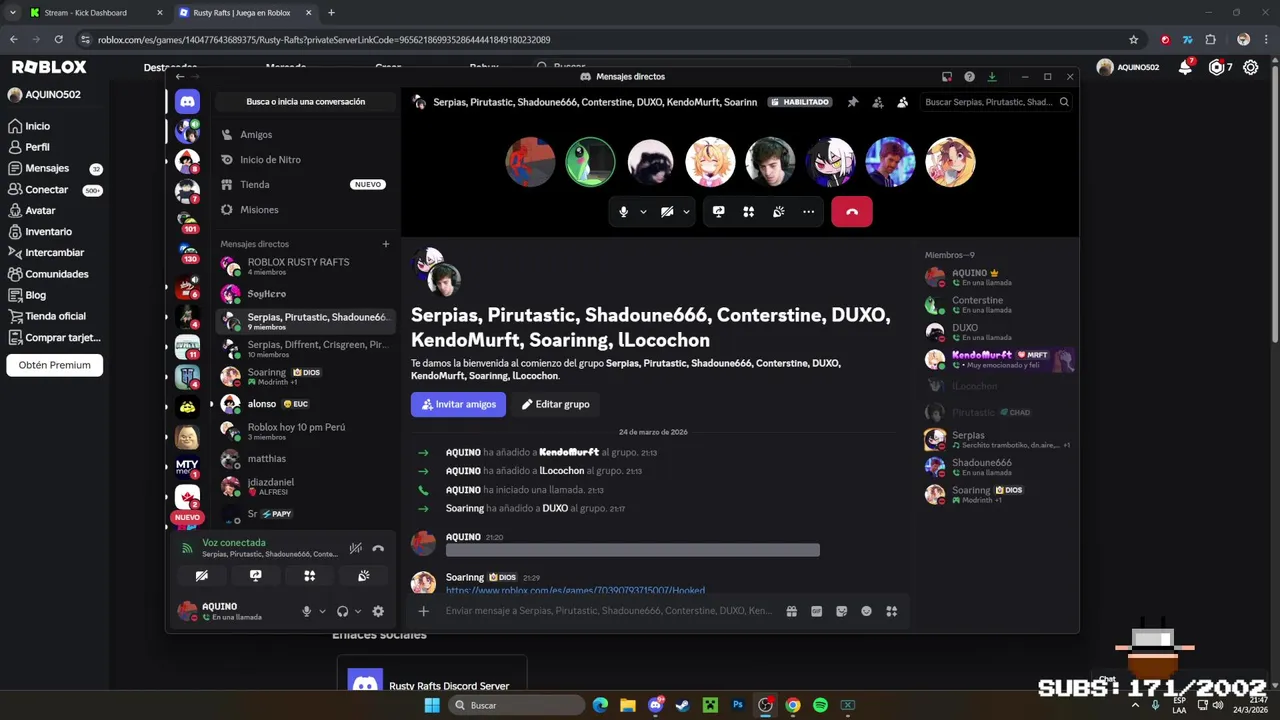1280x720 pixels.
Task: Open Inicio de Nitro in Discord sidebar
Action: click(x=303, y=160)
